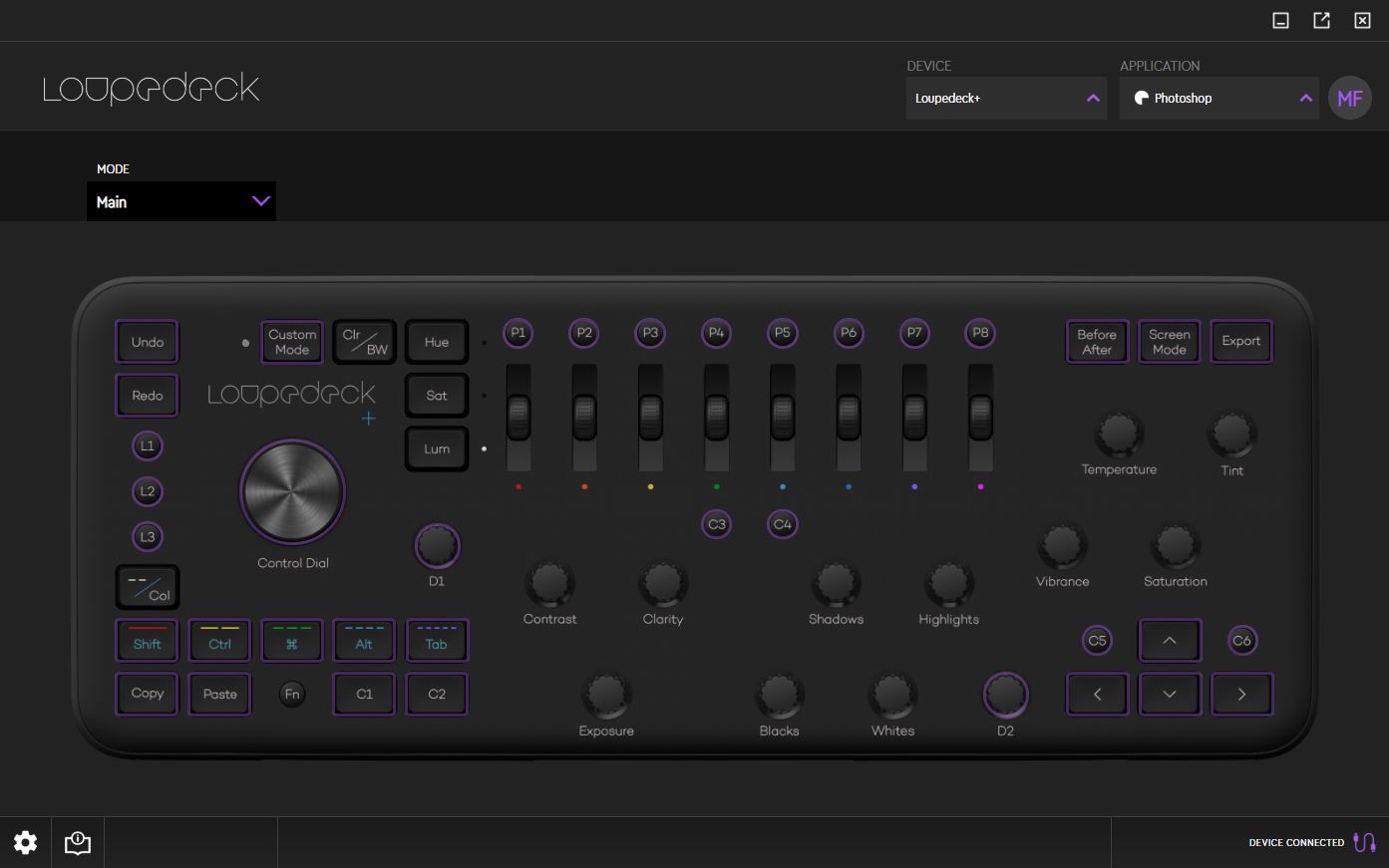Screen dimensions: 1389x868
Task: Click the Paste key
Action: (219, 694)
